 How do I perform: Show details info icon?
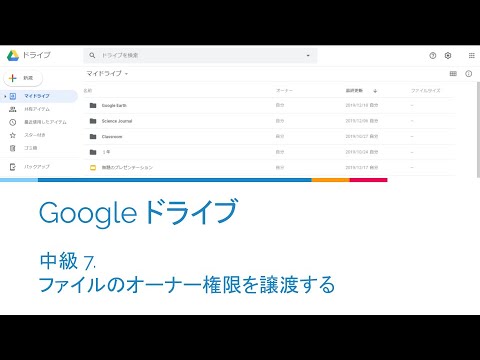[469, 74]
